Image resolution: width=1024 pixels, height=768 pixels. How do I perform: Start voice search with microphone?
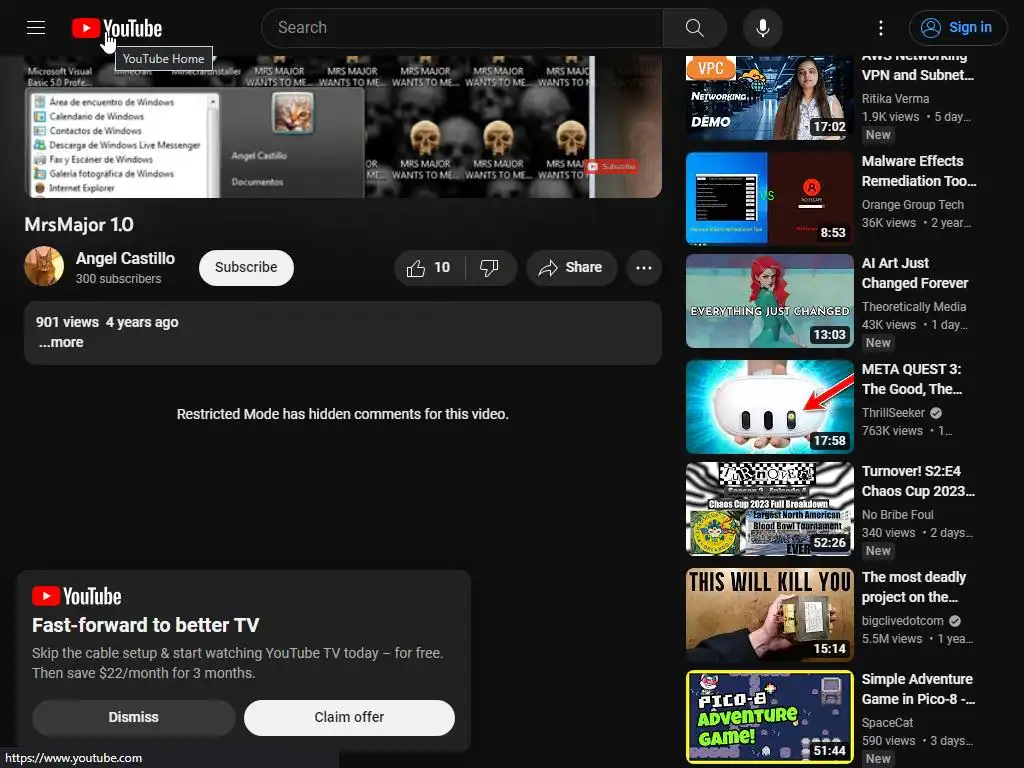[x=762, y=28]
